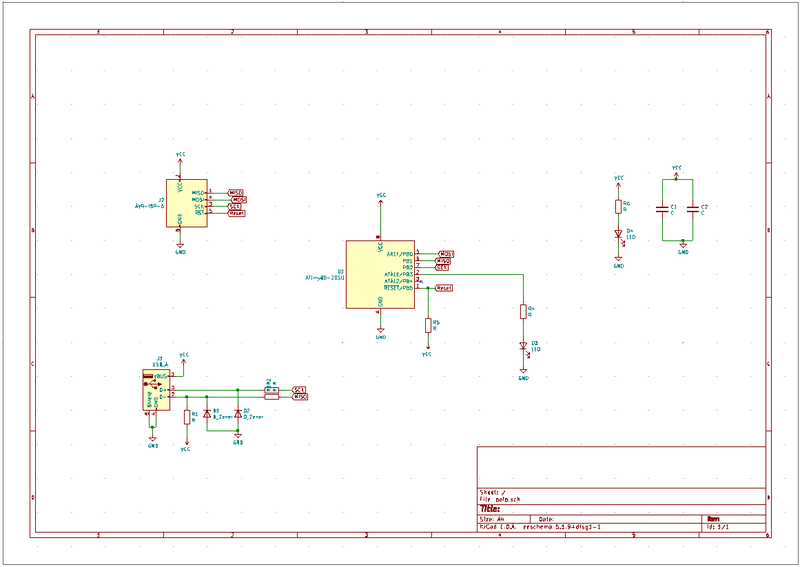The width and height of the screenshot is (800, 567).
Task: Select resistor R6 near top right
Action: [x=618, y=207]
